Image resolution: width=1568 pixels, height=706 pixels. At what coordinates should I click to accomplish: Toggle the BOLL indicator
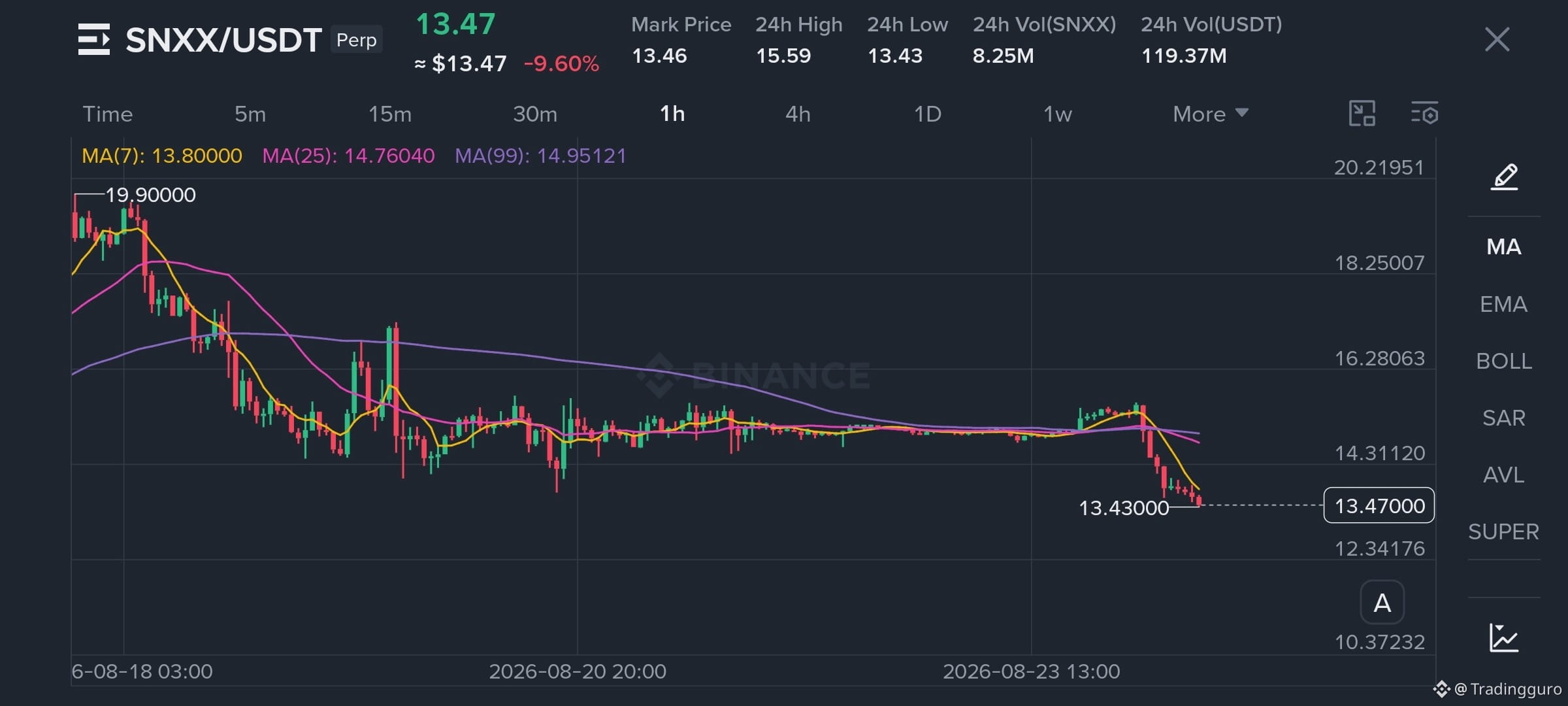[1504, 361]
